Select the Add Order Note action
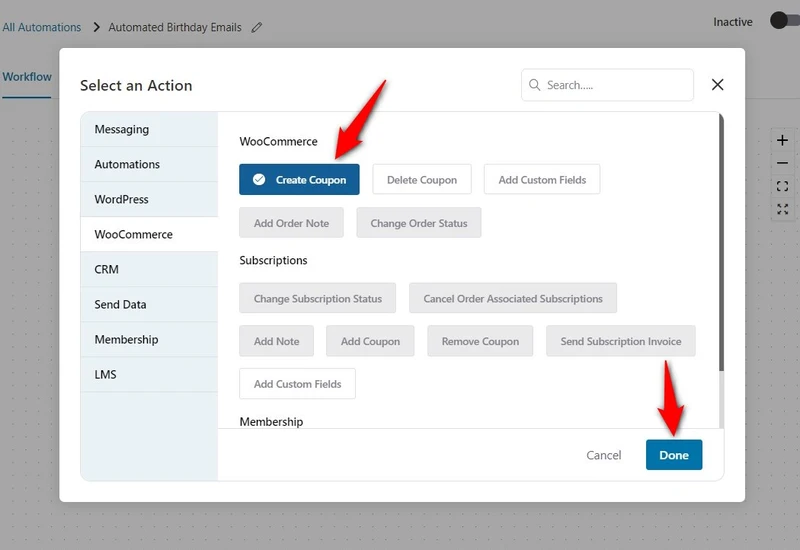 (x=291, y=223)
